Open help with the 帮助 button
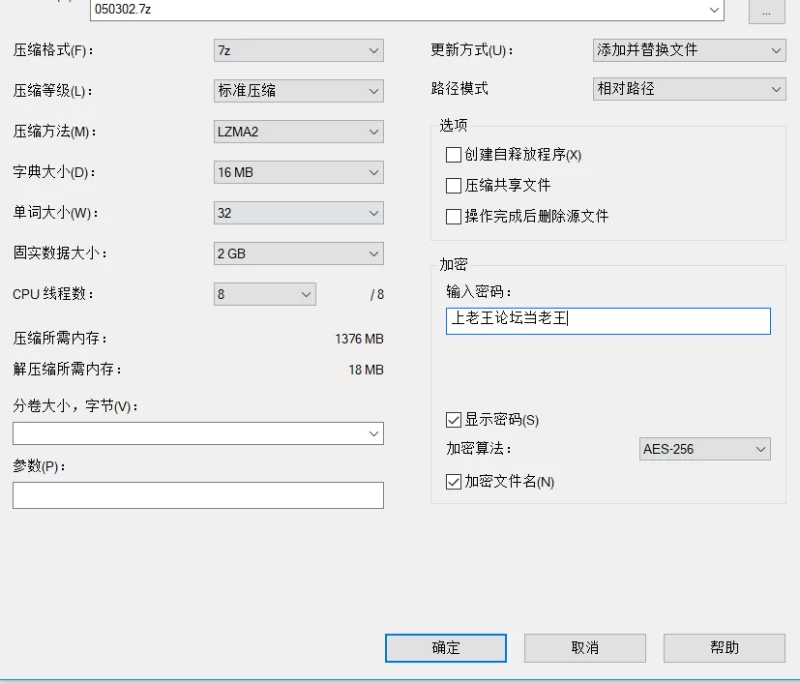The height and width of the screenshot is (684, 800). pos(724,648)
